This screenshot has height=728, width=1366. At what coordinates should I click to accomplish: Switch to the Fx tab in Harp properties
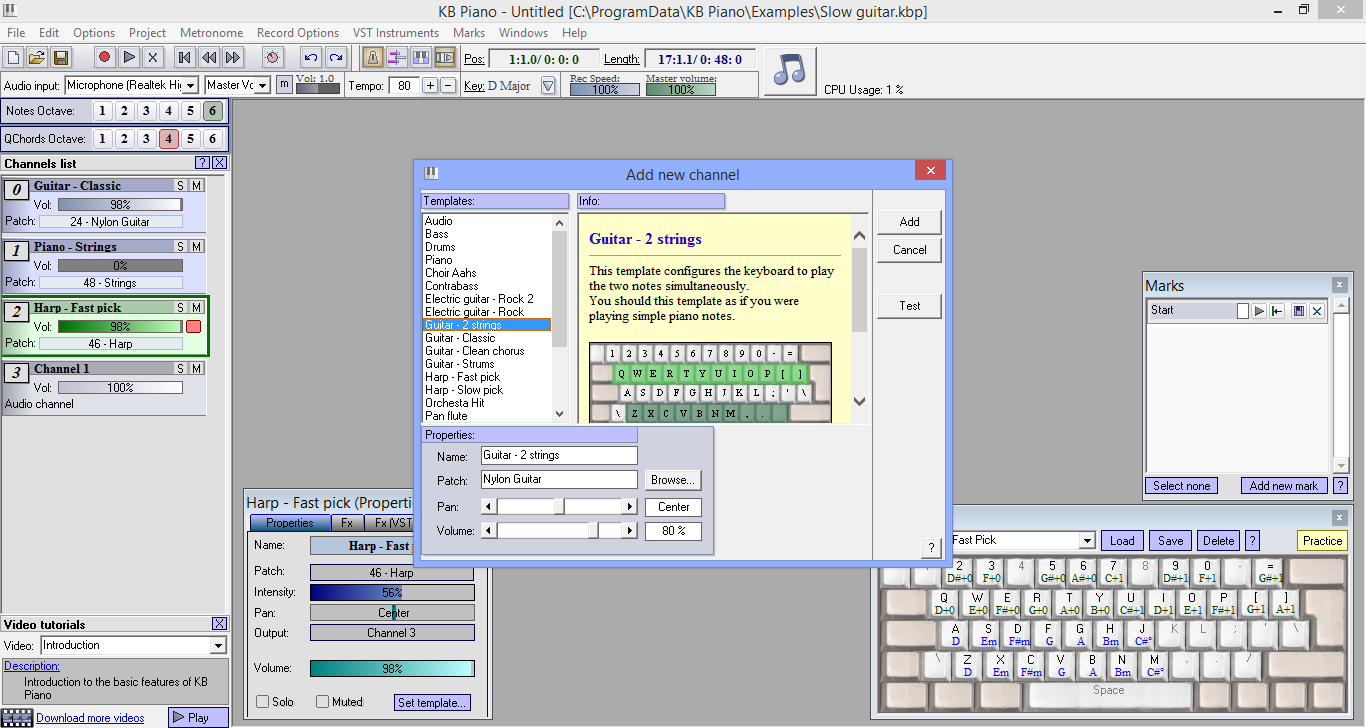coord(346,523)
